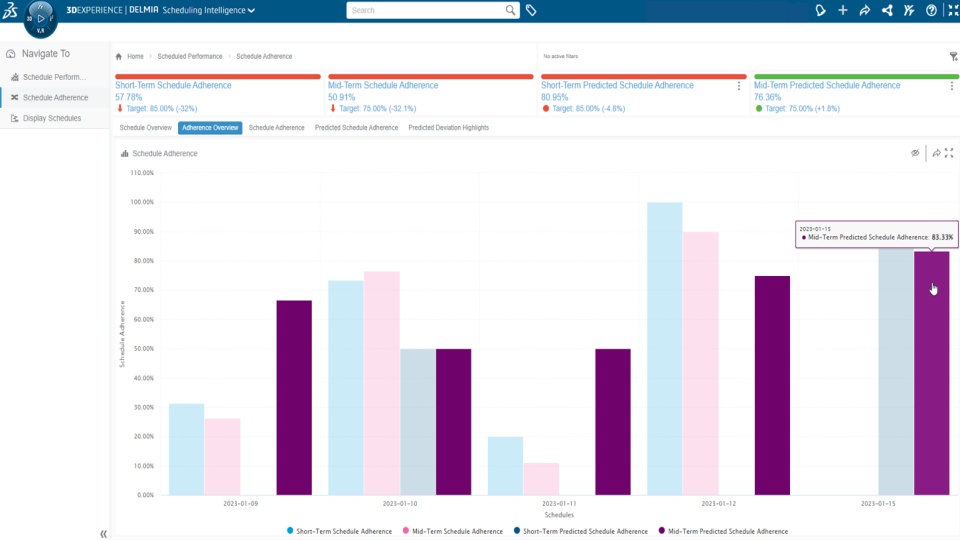Toggle Short-Term Schedule Adherence legend series

(x=340, y=531)
